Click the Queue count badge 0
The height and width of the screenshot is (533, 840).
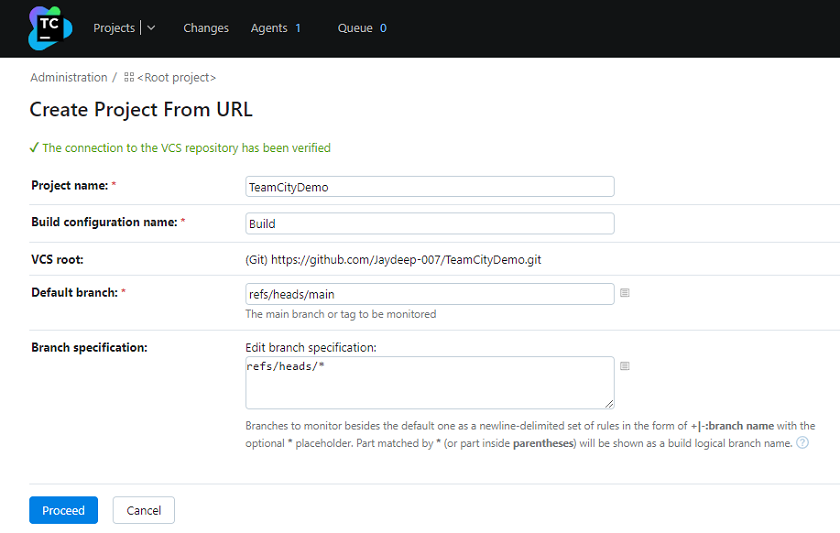[383, 28]
